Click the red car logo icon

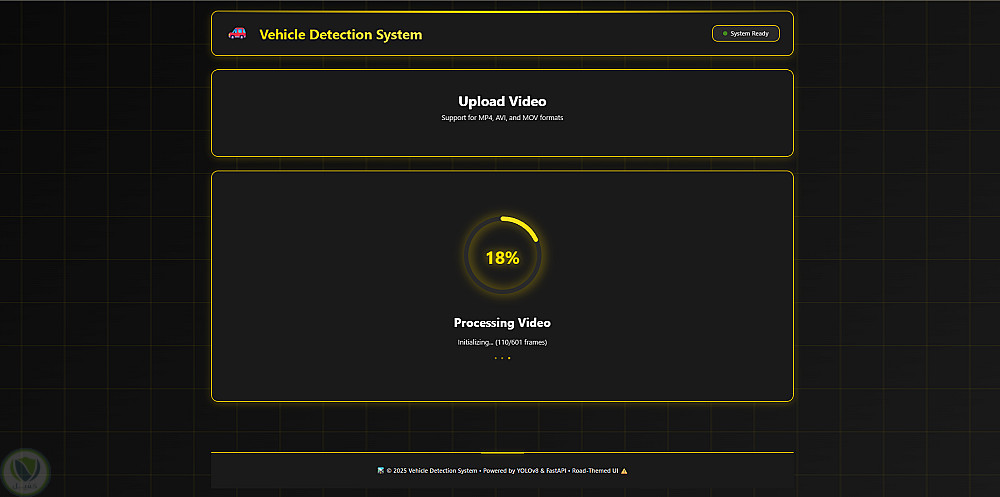pos(237,34)
